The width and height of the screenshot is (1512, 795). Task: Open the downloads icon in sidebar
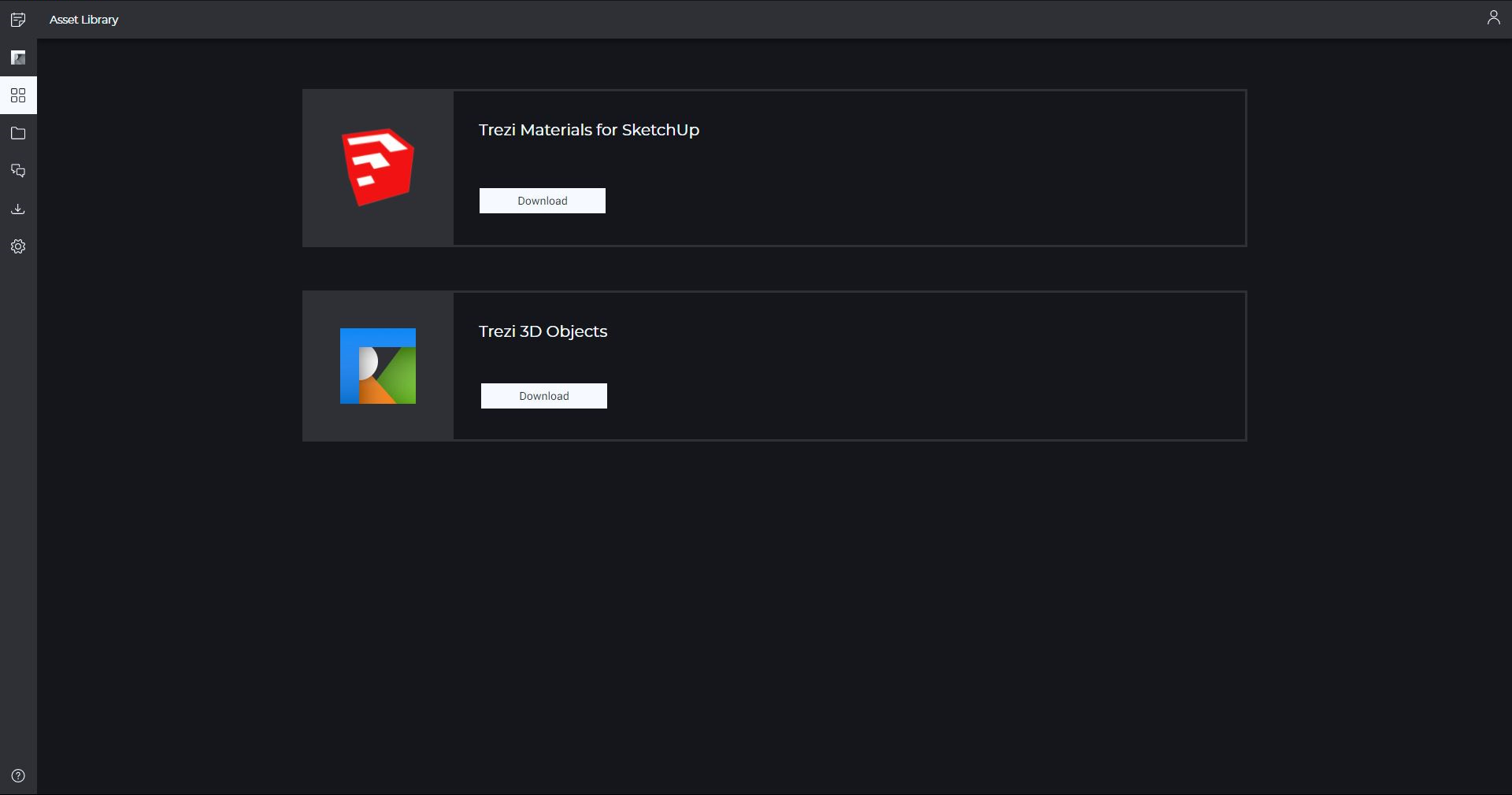click(18, 209)
